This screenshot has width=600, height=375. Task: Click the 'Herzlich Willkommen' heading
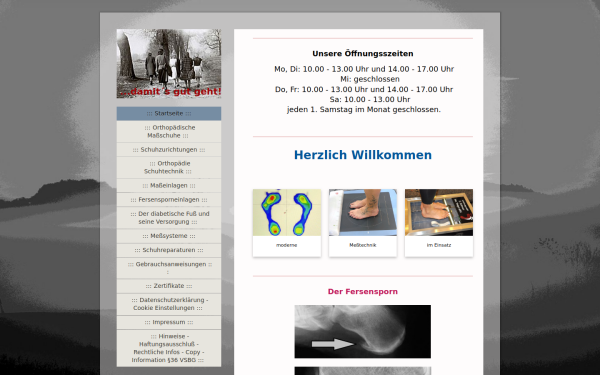point(363,155)
